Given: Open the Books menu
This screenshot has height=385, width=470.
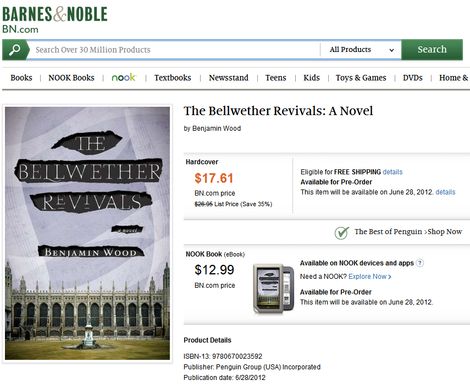Looking at the screenshot, I should click(x=21, y=78).
